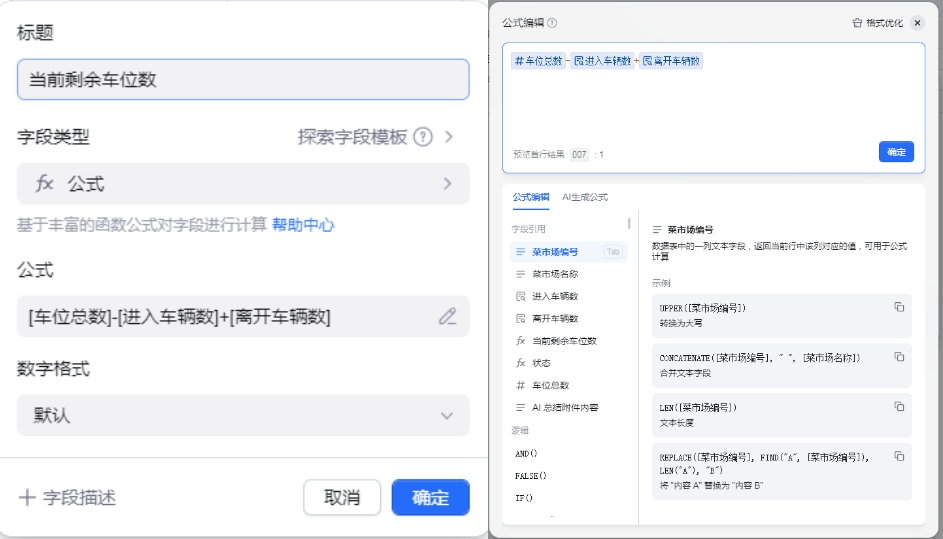Copy the UPPER example formula
This screenshot has width=943, height=539.
[x=898, y=307]
